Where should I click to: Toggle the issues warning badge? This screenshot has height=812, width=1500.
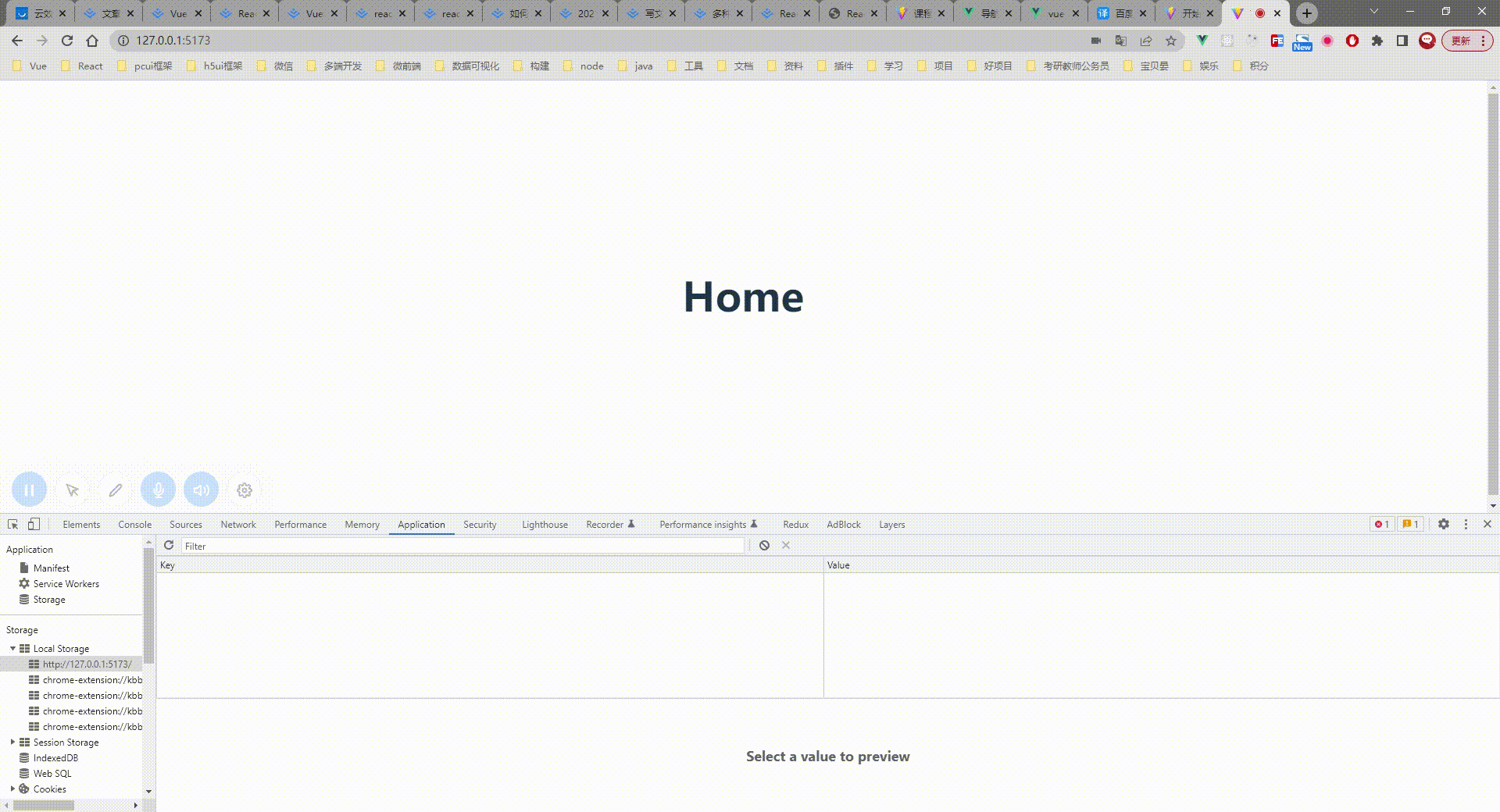pos(1409,524)
